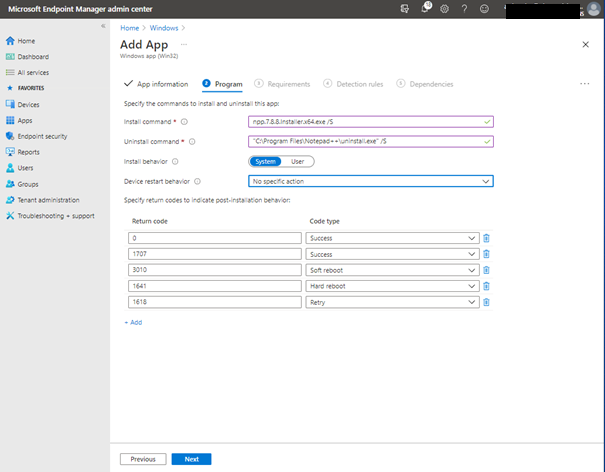Open Reports in sidebar
The height and width of the screenshot is (472, 605).
pyautogui.click(x=22, y=152)
